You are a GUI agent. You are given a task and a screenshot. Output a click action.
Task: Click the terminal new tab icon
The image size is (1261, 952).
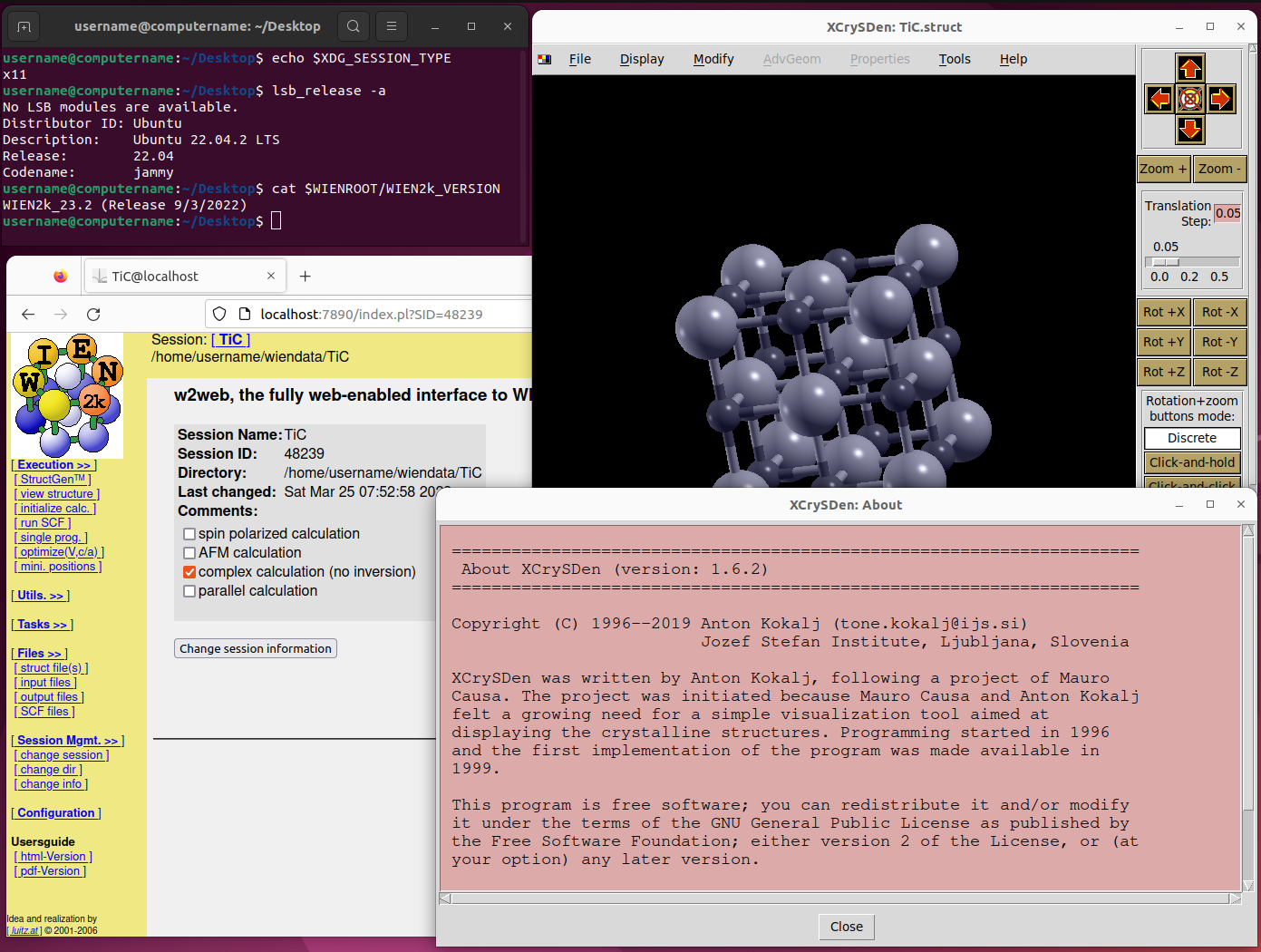[24, 26]
